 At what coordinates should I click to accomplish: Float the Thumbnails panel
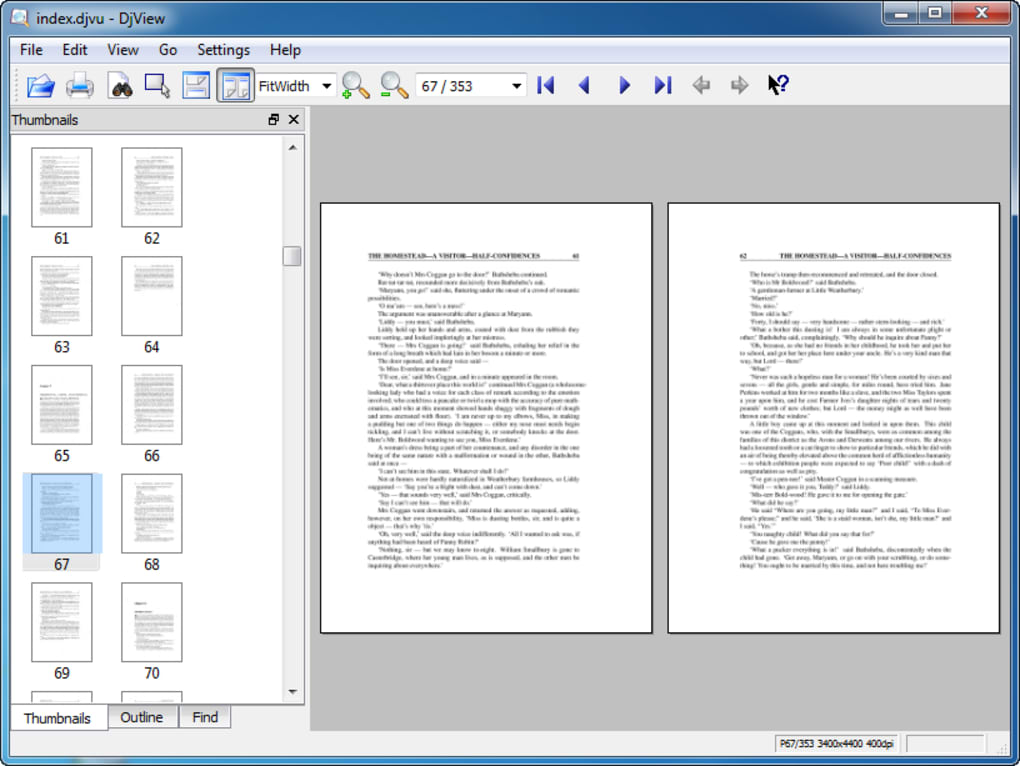pos(274,120)
